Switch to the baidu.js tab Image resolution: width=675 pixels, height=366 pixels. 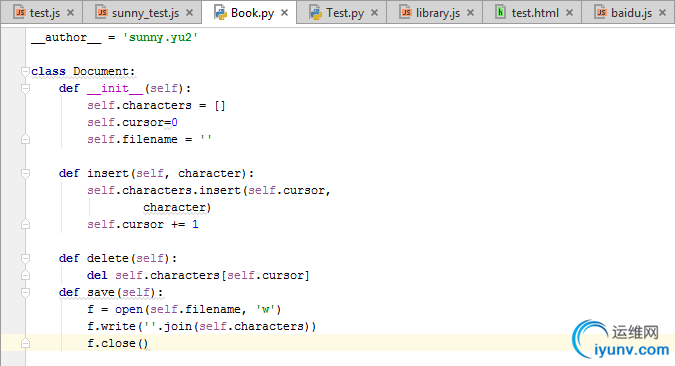[629, 13]
